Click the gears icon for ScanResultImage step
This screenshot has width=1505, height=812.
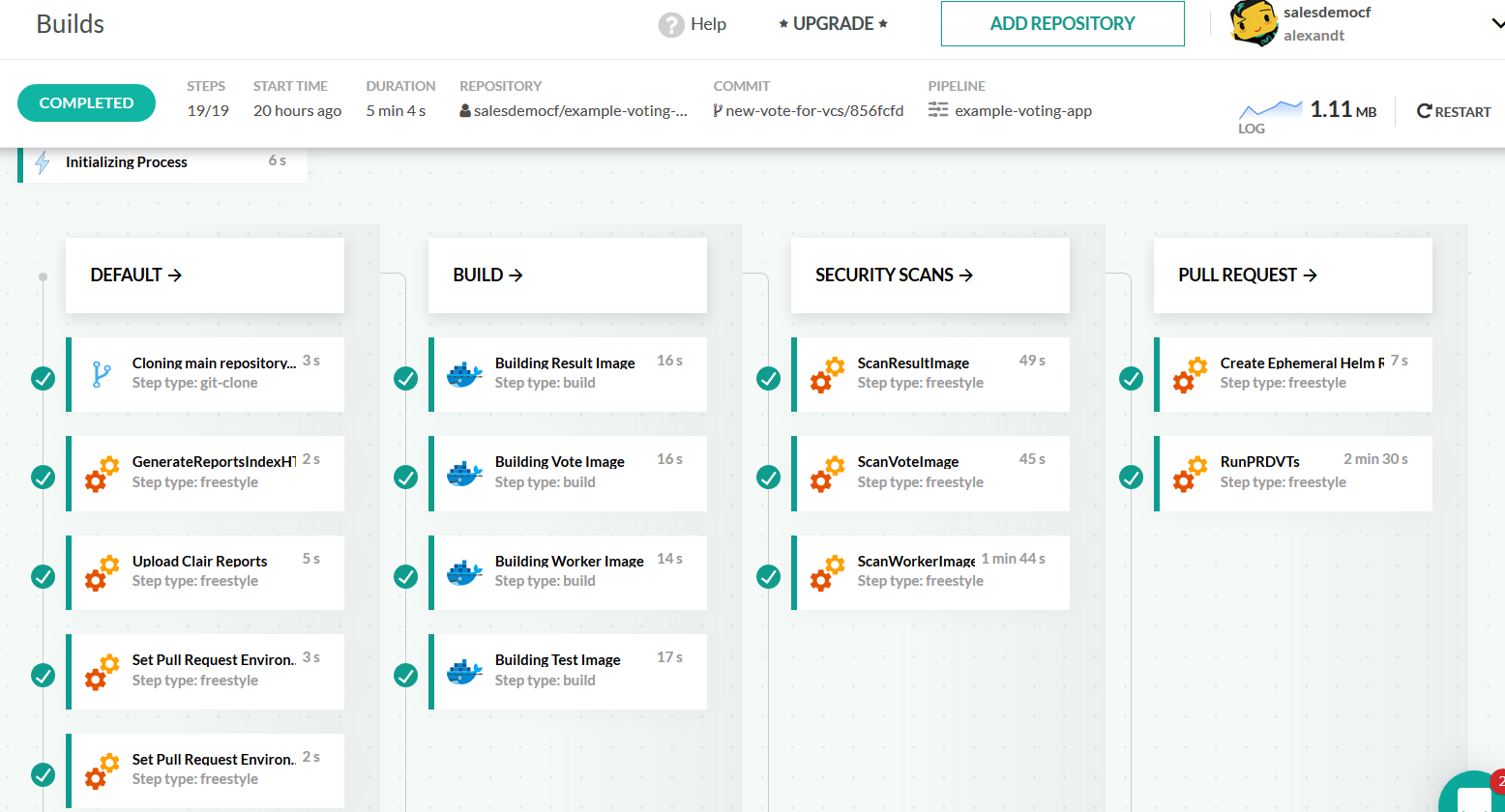[x=827, y=374]
